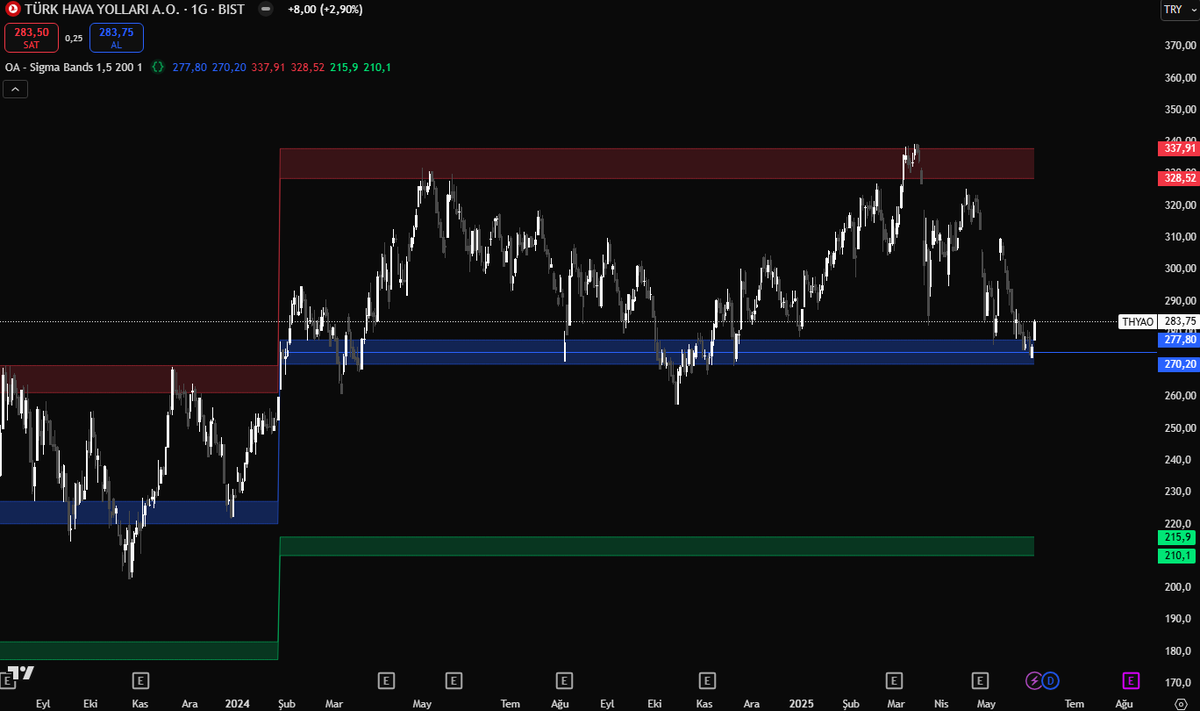
Task: Click the +8,00 (+2,90%) change value
Action: 325,9
